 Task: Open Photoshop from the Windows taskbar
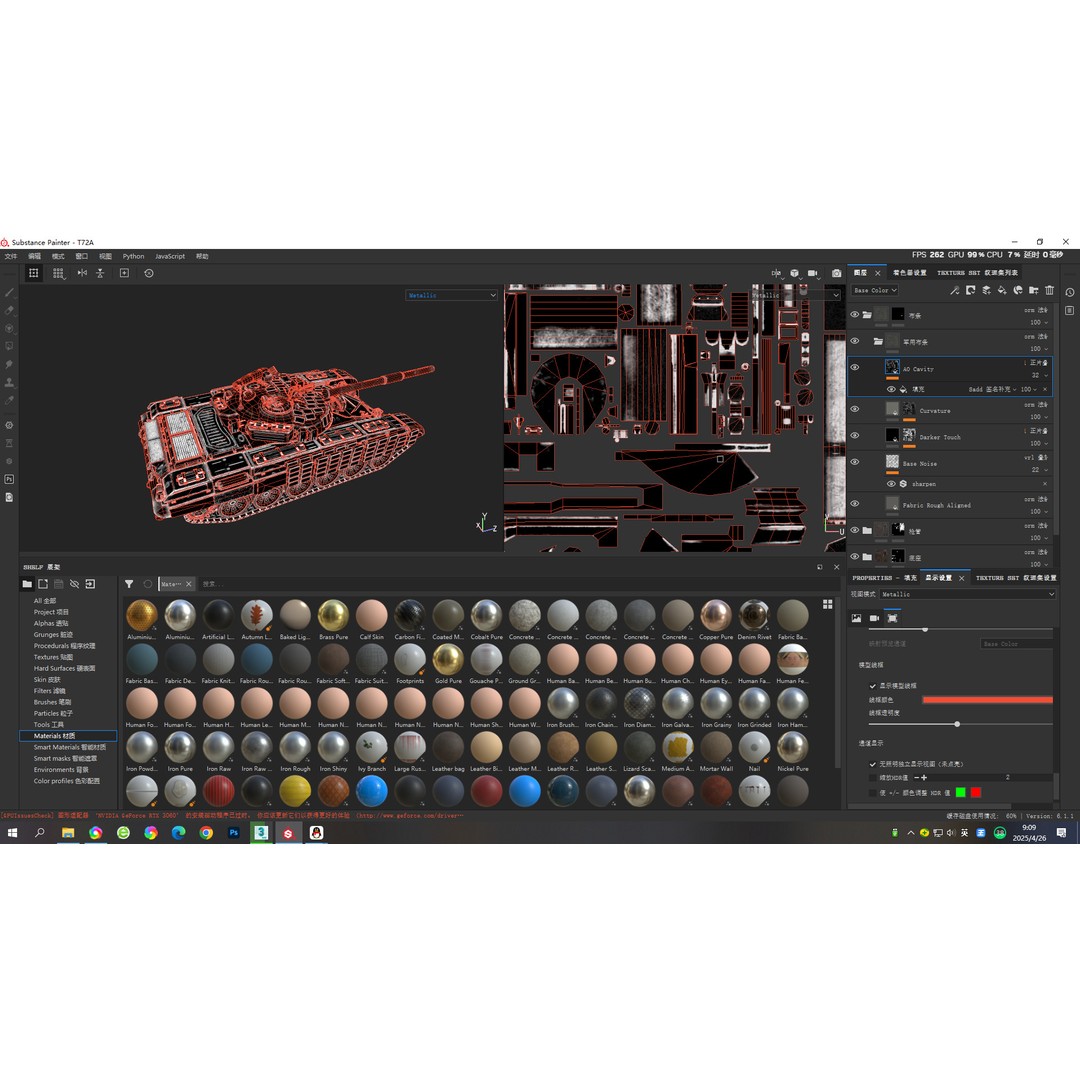tap(233, 833)
